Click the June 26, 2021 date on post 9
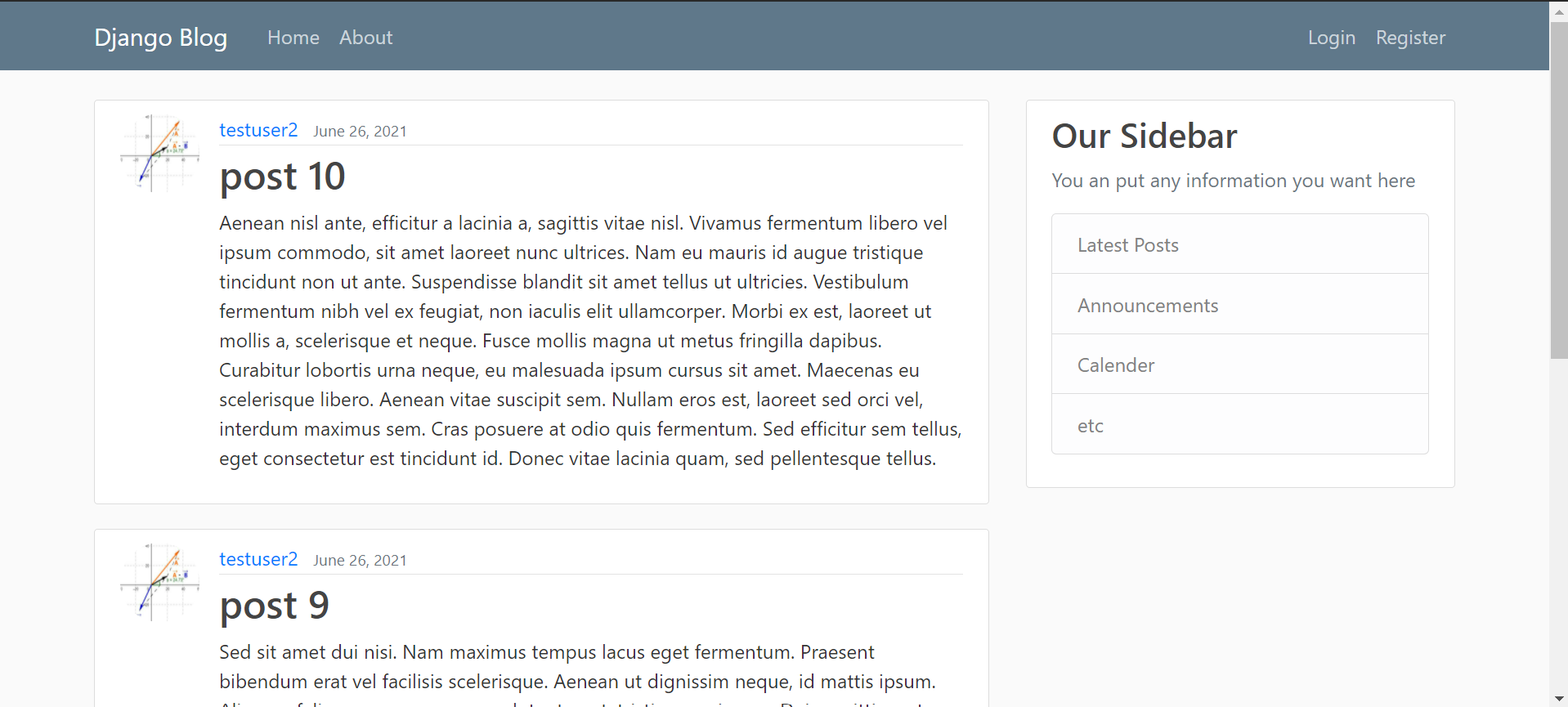 click(x=359, y=560)
